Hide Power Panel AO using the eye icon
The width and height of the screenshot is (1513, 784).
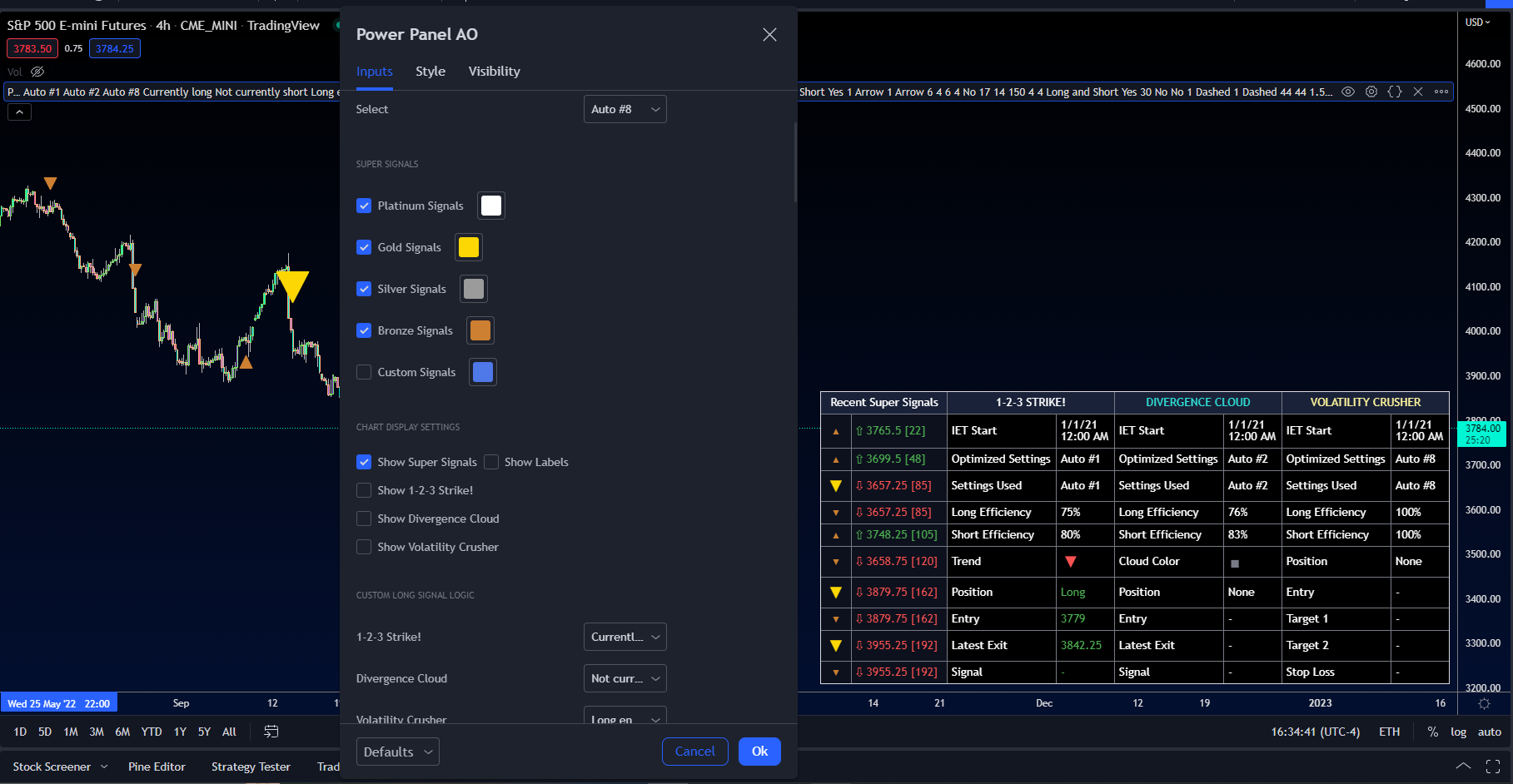(x=1348, y=92)
